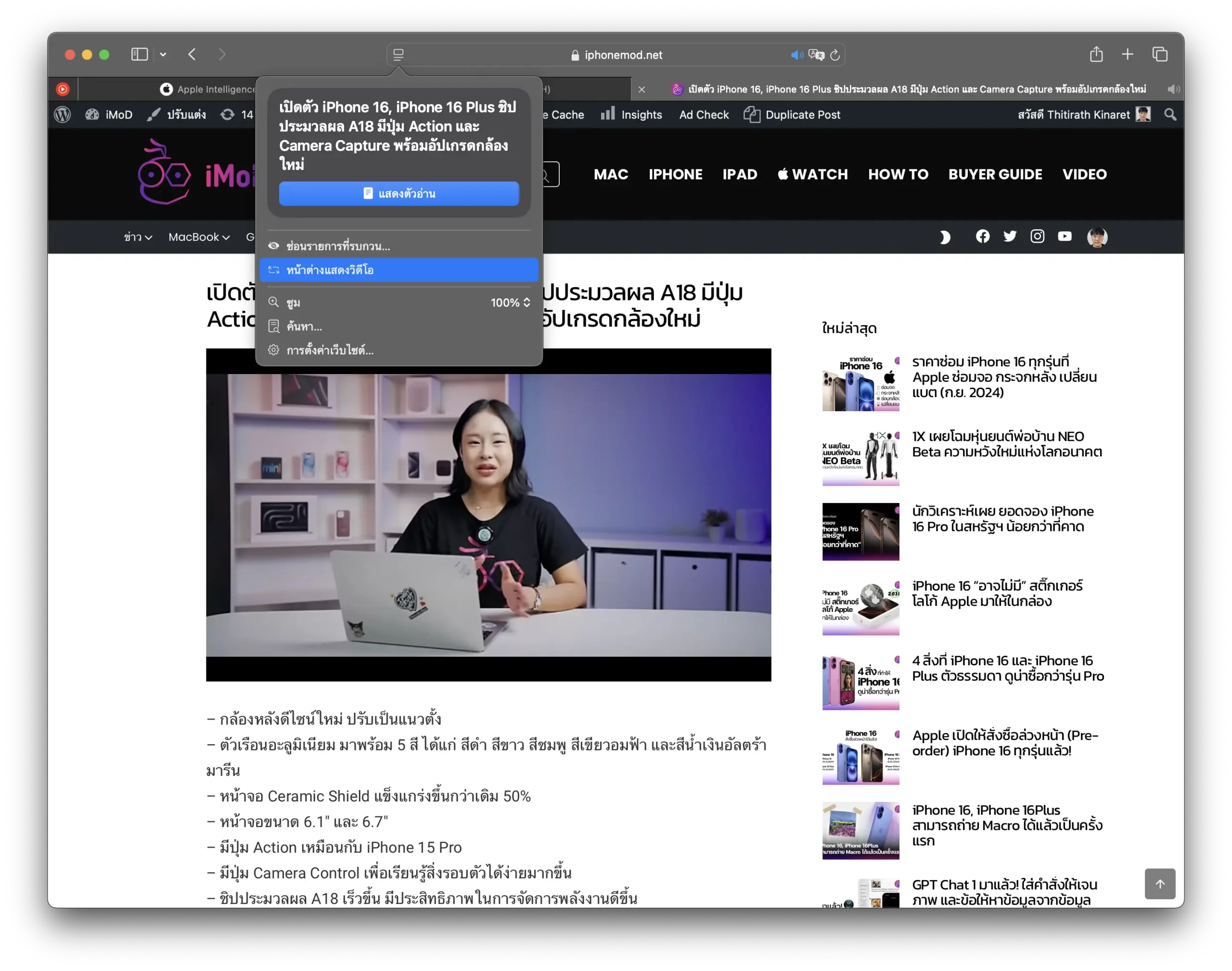Open the BUYER GUIDE nav link

click(x=995, y=175)
